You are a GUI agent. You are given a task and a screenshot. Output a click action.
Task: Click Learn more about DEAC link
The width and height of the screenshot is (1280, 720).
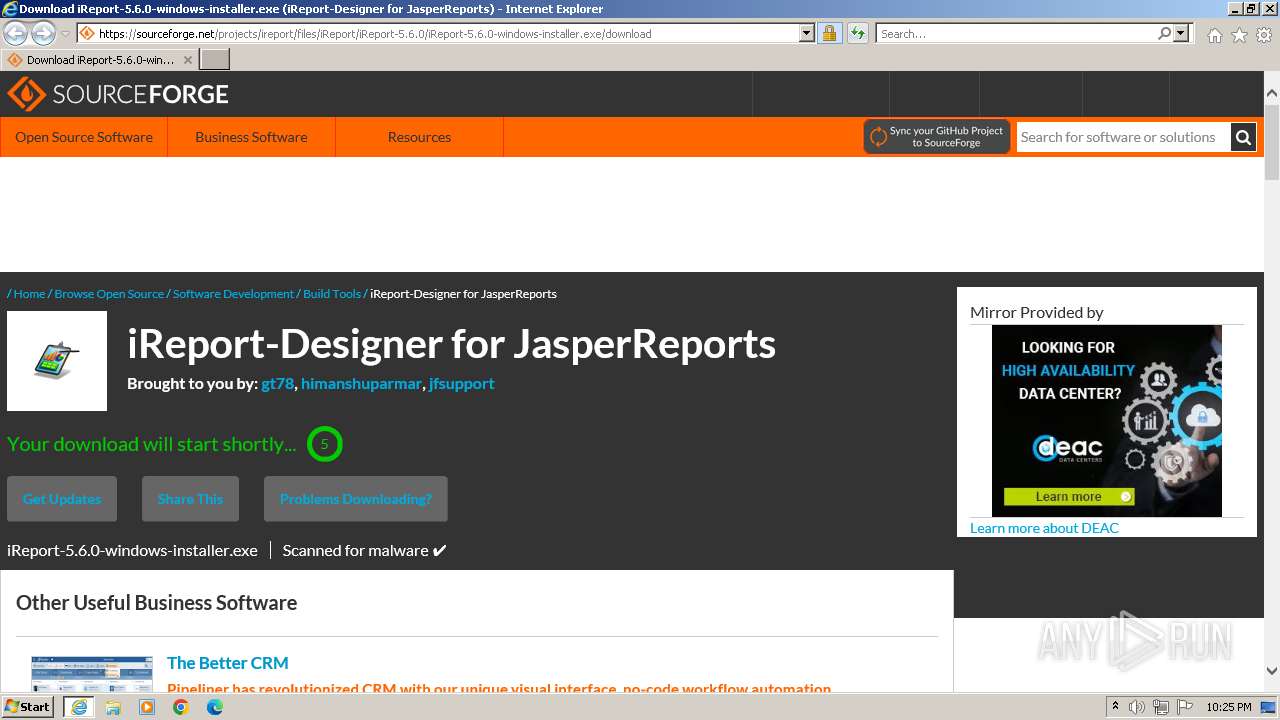(1044, 528)
